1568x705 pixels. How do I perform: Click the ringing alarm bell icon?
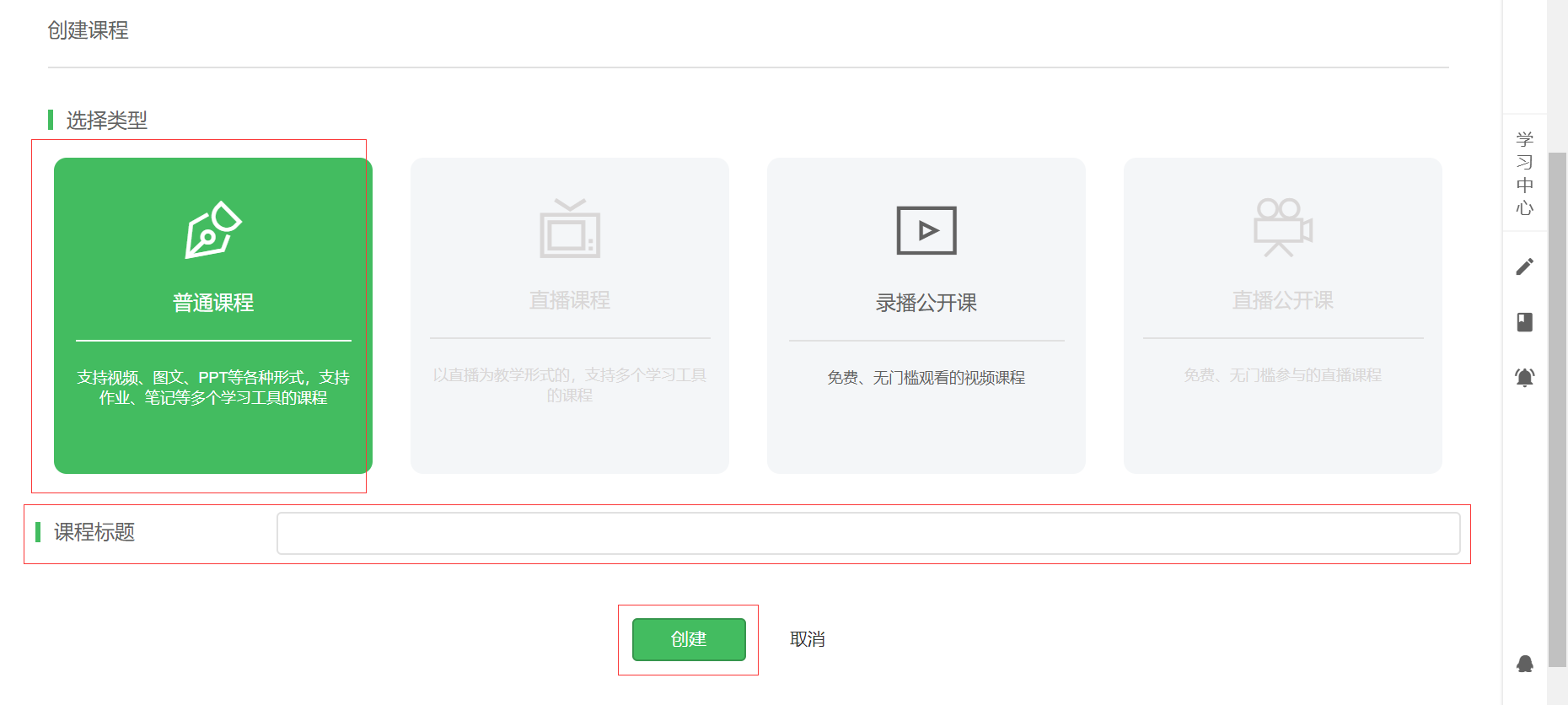(x=1524, y=377)
